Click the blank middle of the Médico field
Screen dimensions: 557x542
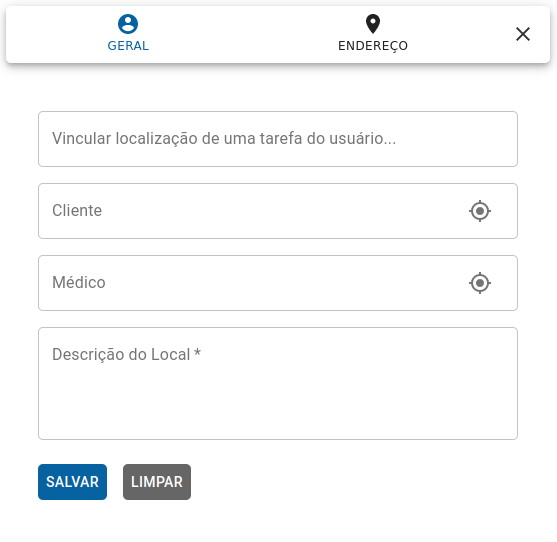(277, 283)
